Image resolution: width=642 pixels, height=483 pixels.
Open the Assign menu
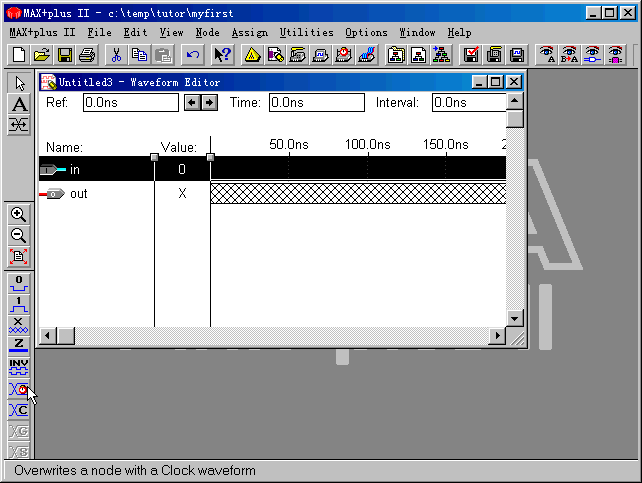click(249, 32)
